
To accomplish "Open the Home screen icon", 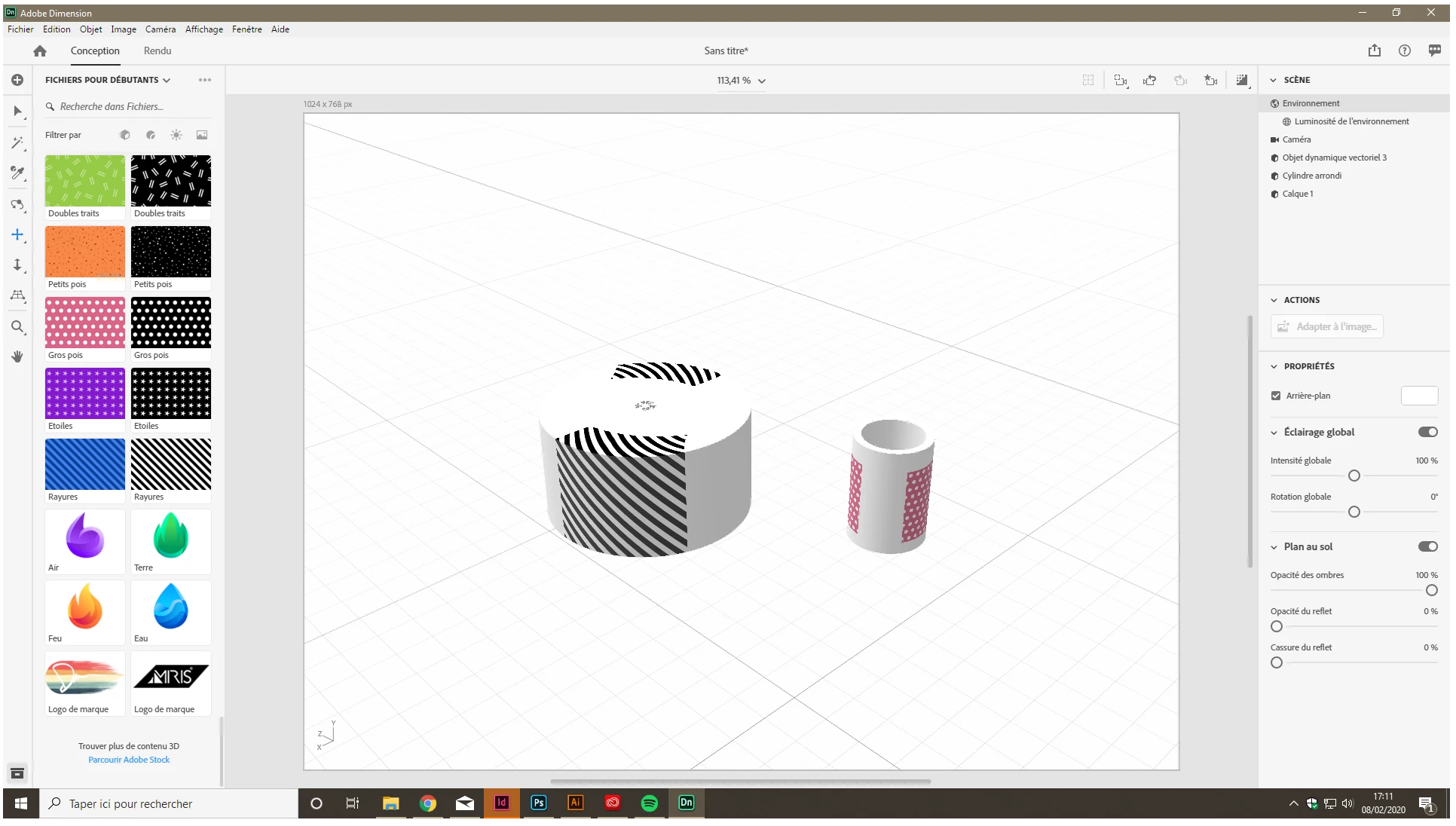I will click(40, 50).
